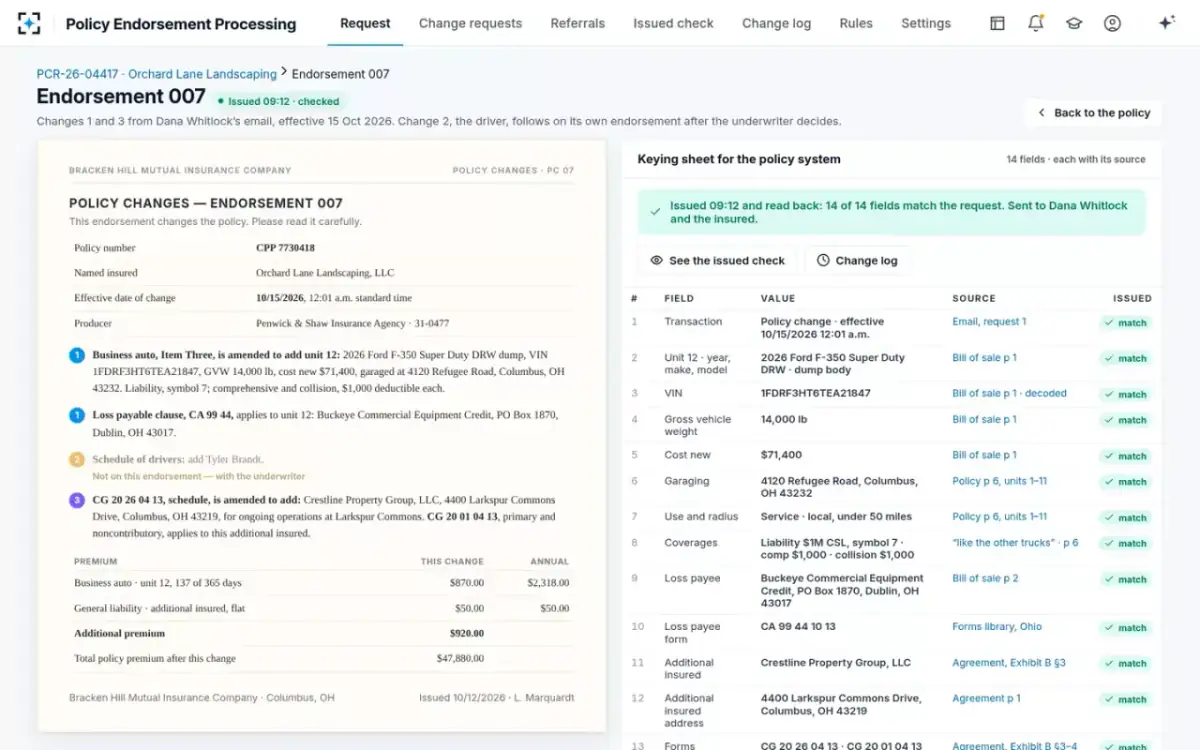The height and width of the screenshot is (750, 1200).
Task: Open the 'Agreement p 1' source link
Action: tap(986, 699)
